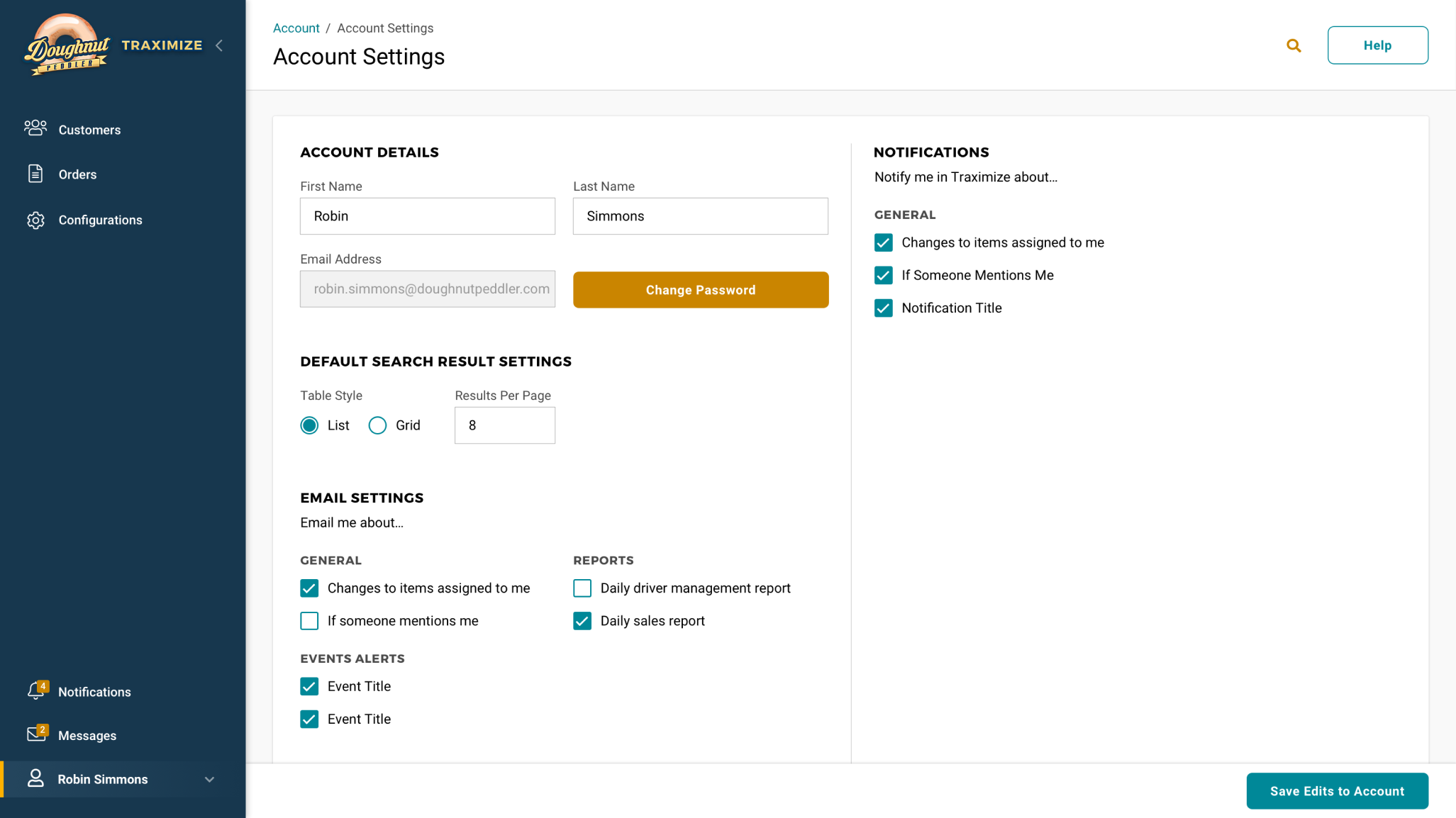Go to the Orders menu item
Screen dimensions: 1456x818
point(77,174)
